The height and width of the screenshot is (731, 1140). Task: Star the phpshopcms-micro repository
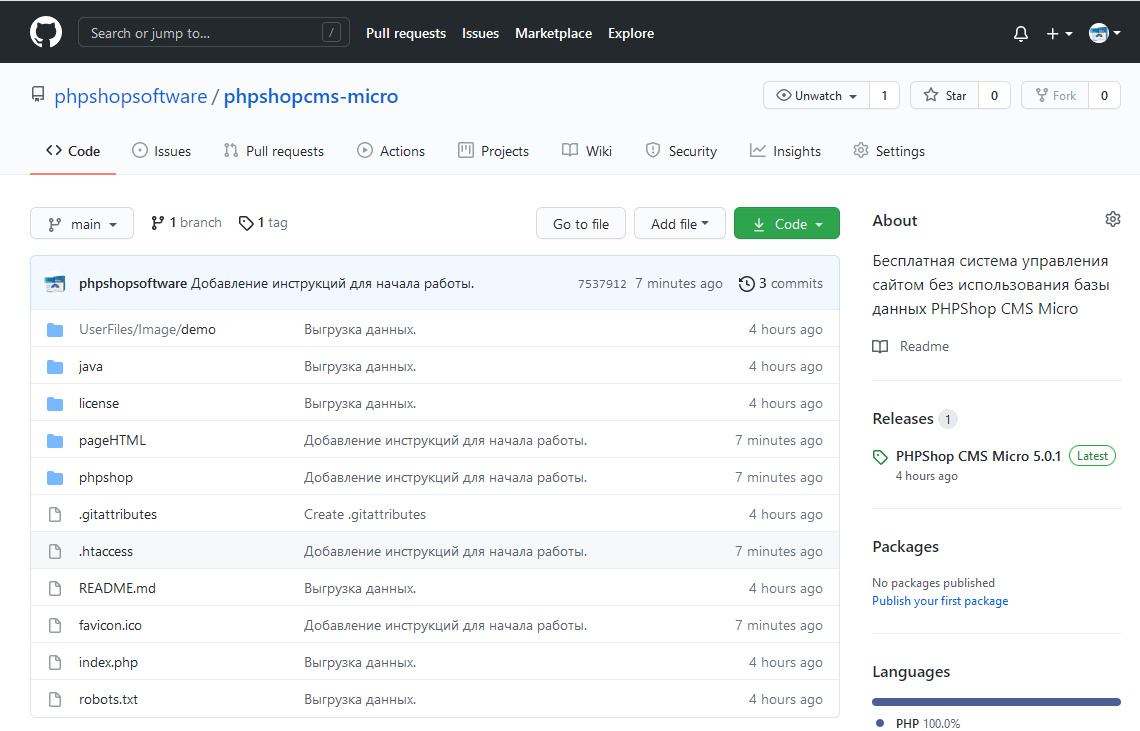click(944, 95)
